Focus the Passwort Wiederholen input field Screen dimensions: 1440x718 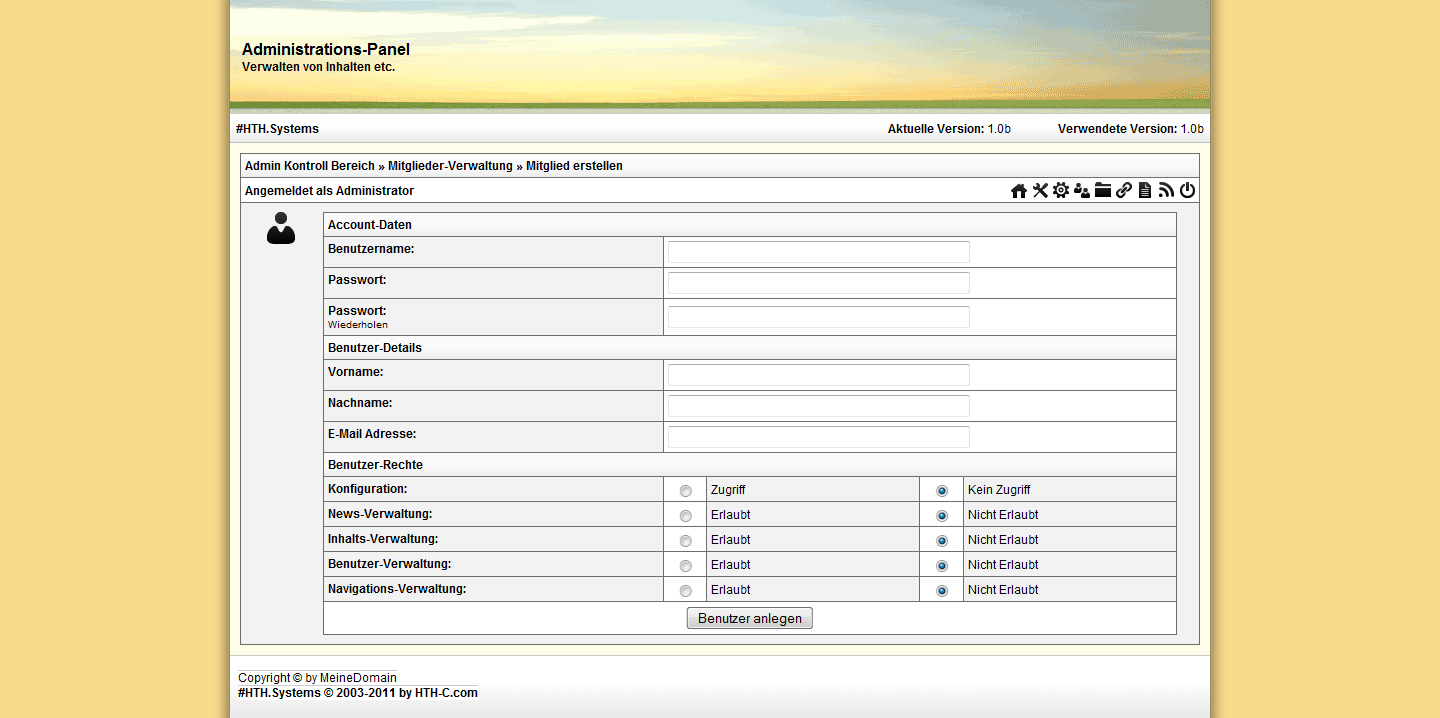[x=819, y=317]
